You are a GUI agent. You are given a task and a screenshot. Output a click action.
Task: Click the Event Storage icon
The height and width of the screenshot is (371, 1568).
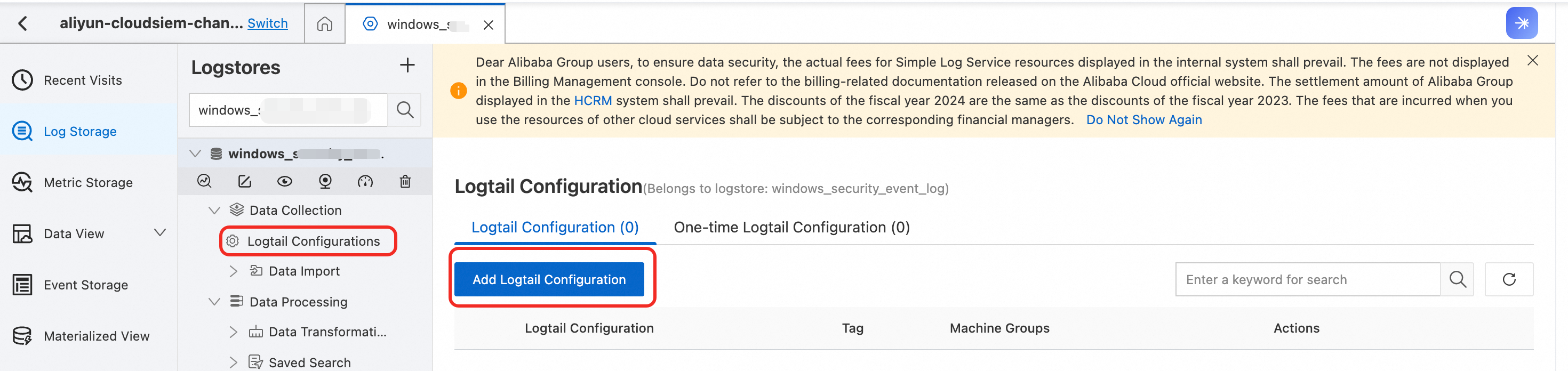(22, 285)
